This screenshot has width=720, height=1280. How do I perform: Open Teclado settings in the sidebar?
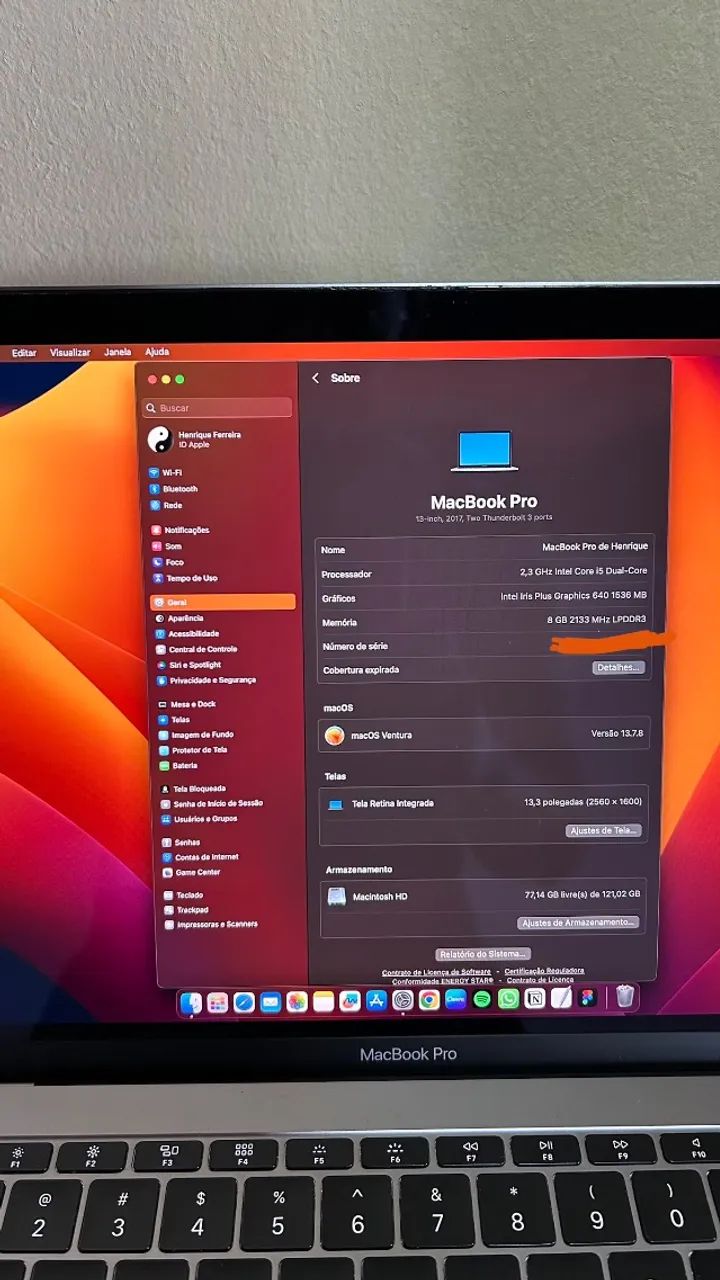pyautogui.click(x=183, y=895)
